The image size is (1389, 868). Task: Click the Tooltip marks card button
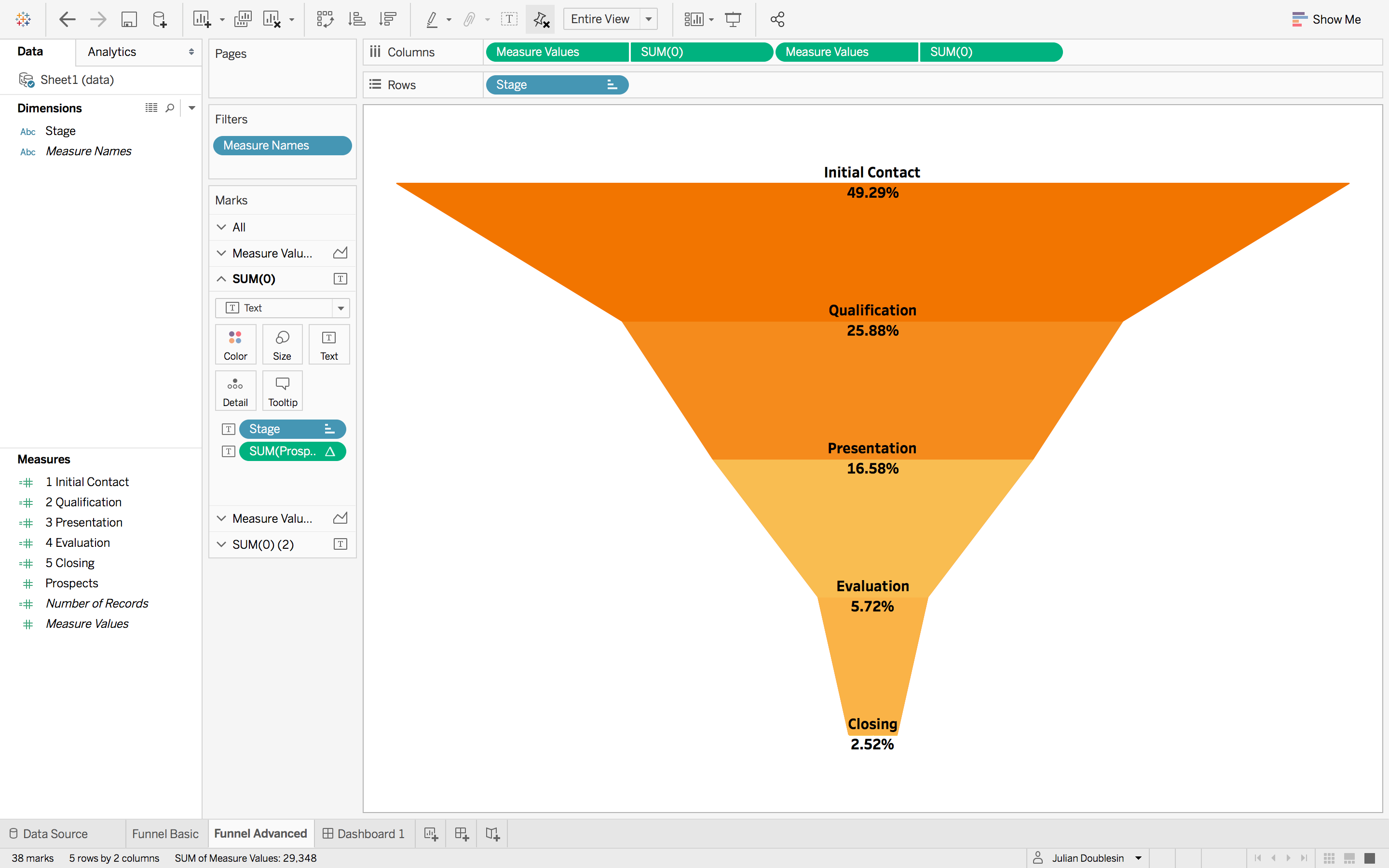tap(283, 391)
